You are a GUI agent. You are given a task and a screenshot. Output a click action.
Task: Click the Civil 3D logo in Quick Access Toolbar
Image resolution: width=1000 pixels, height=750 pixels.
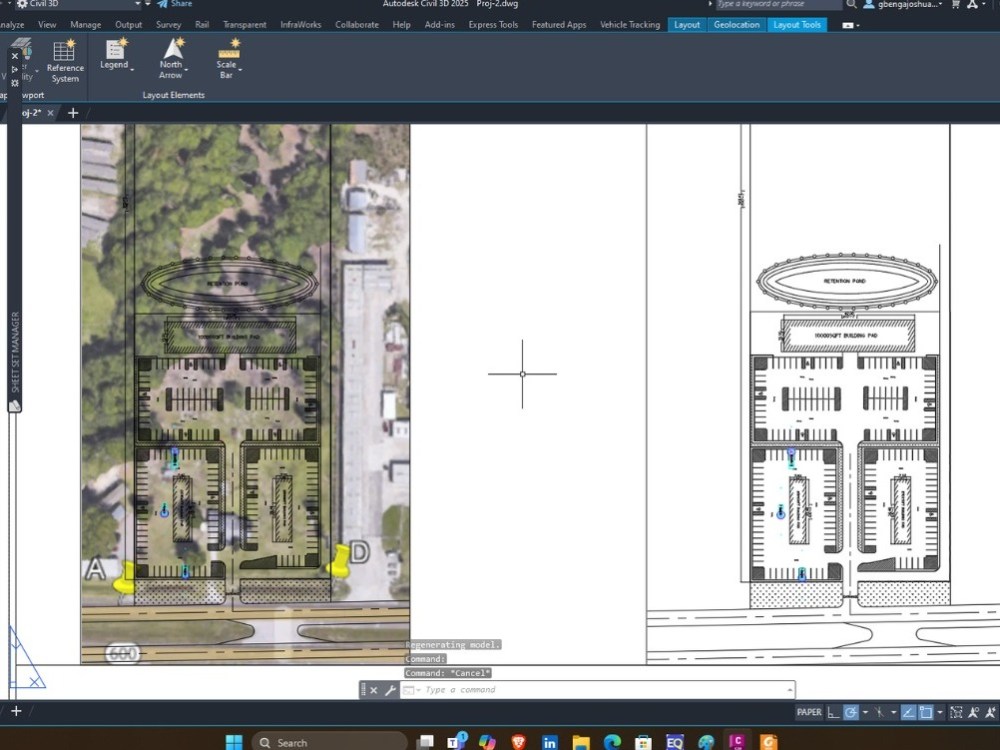click(x=23, y=4)
